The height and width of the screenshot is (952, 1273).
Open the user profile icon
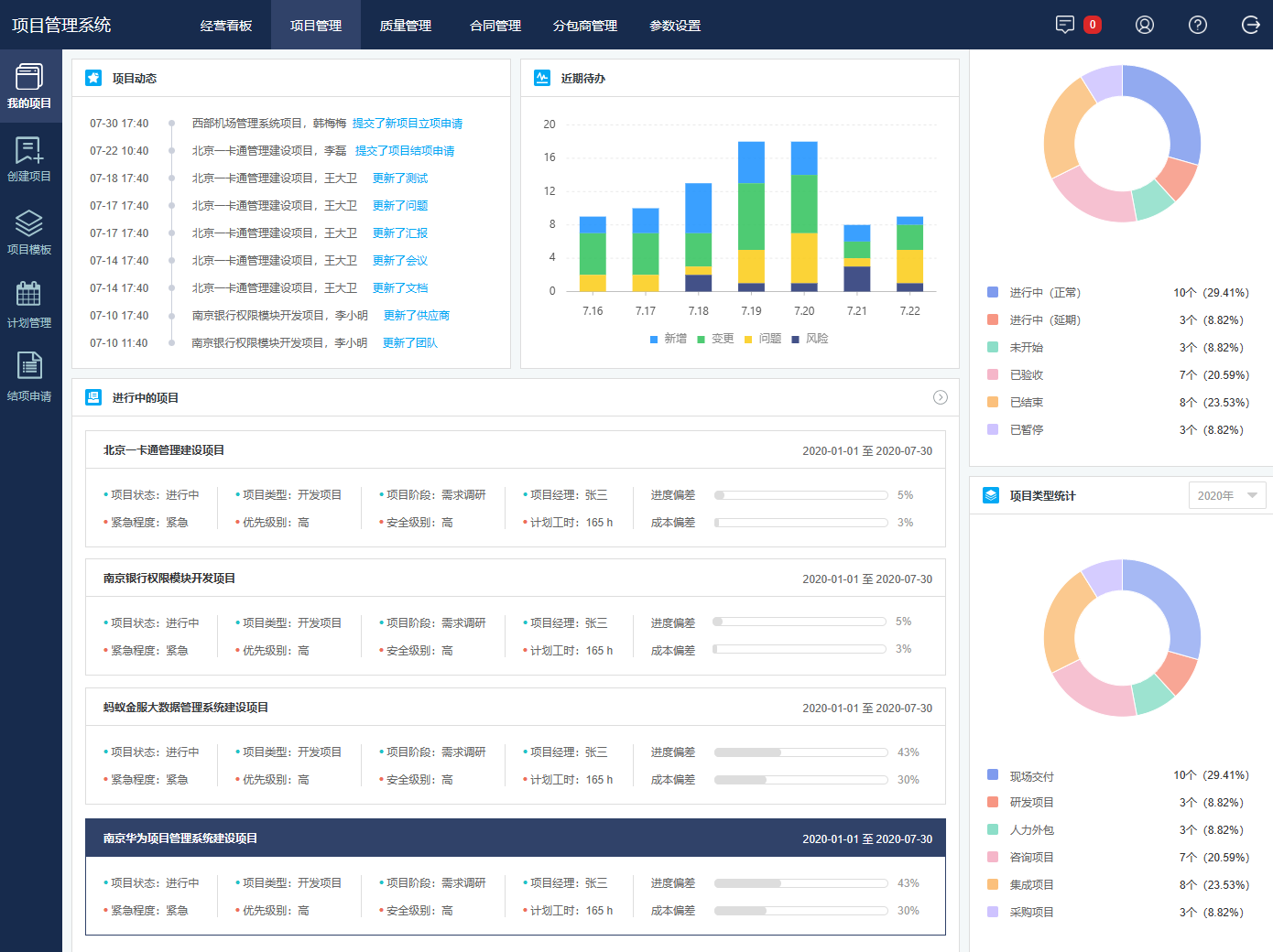pyautogui.click(x=1144, y=25)
